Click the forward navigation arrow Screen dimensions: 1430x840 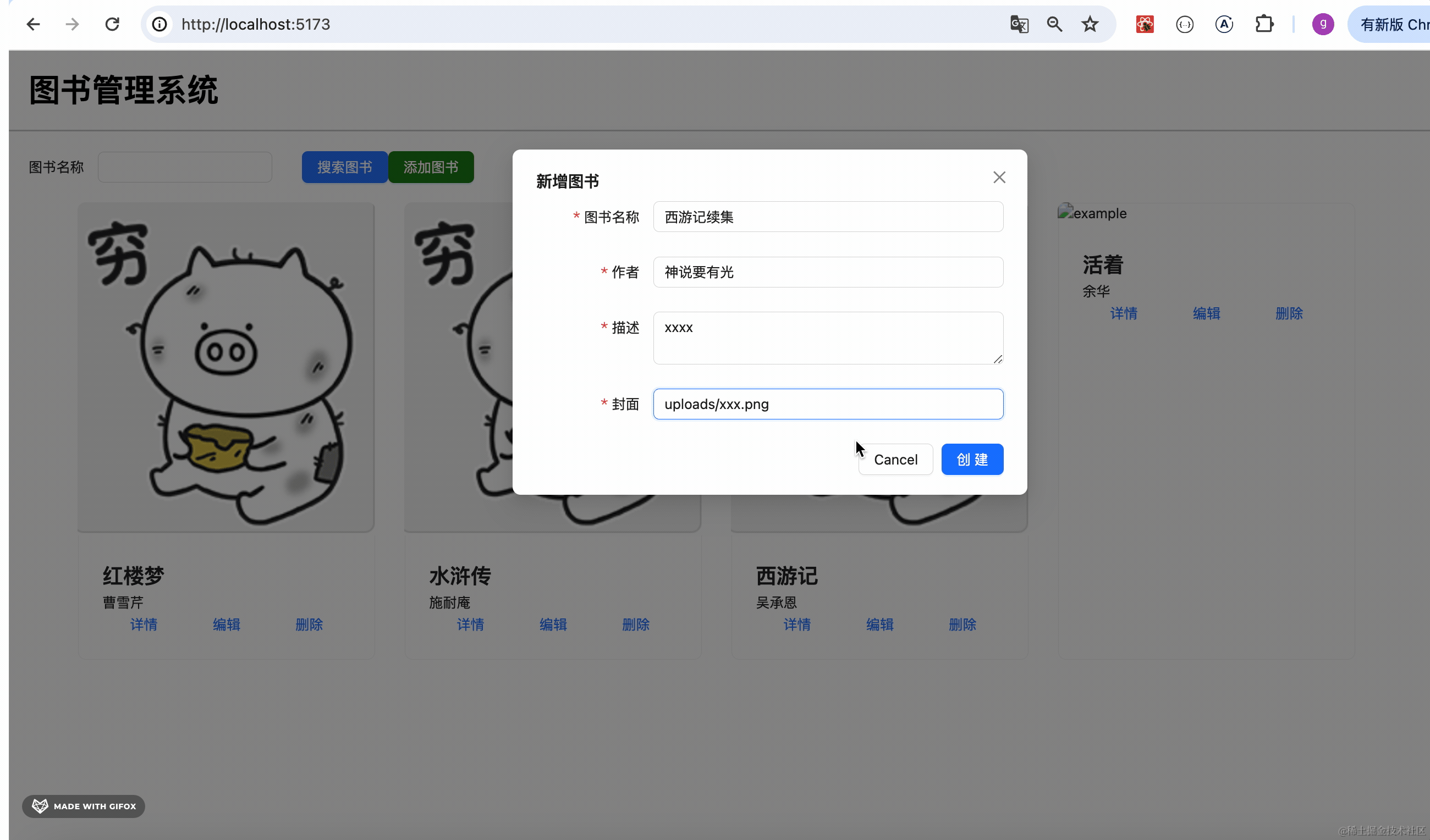pyautogui.click(x=72, y=24)
